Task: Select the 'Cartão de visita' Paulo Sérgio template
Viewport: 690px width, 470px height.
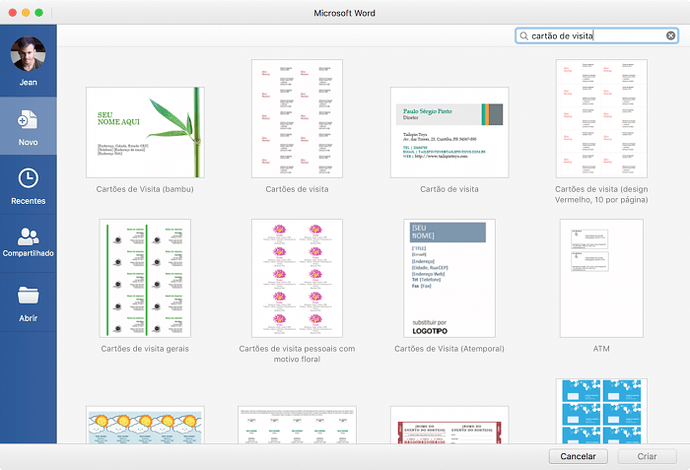Action: [x=449, y=132]
